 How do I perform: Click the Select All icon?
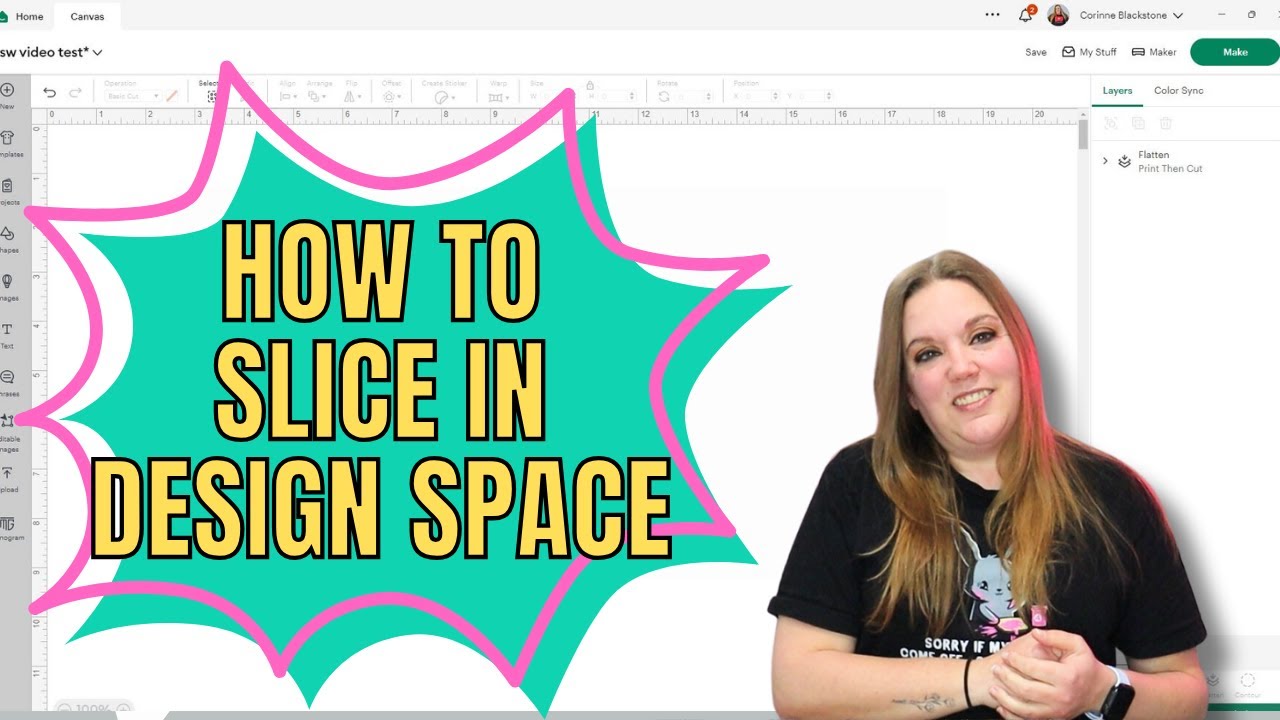pos(212,97)
